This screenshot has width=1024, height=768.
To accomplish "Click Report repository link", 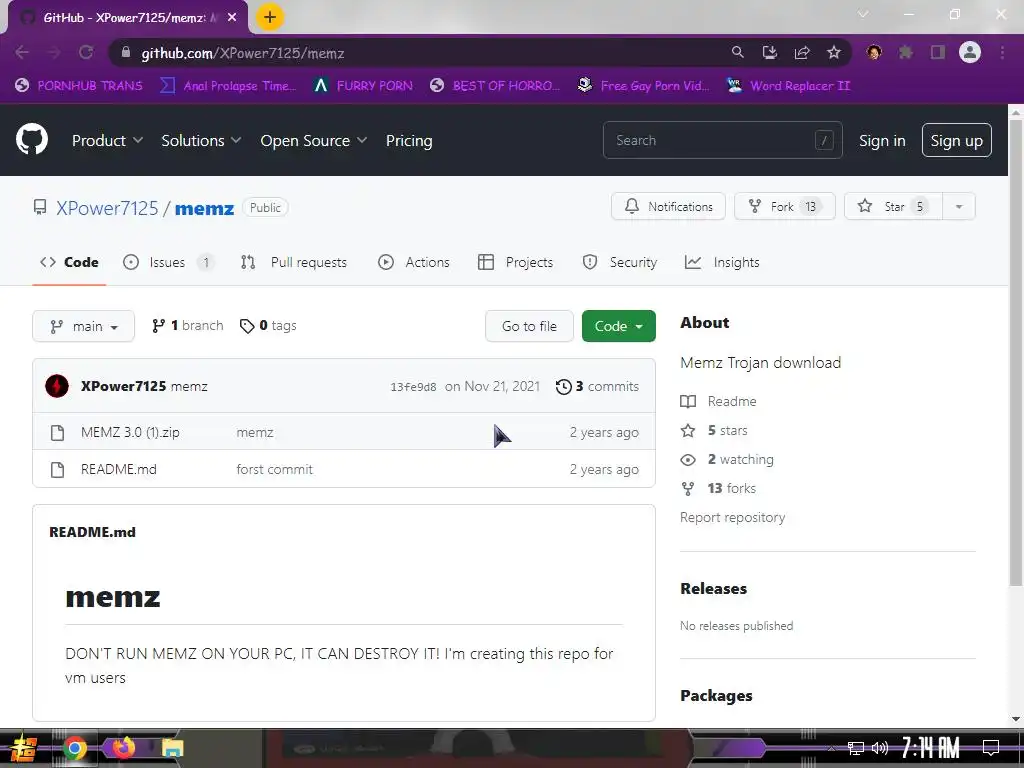I will click(732, 517).
